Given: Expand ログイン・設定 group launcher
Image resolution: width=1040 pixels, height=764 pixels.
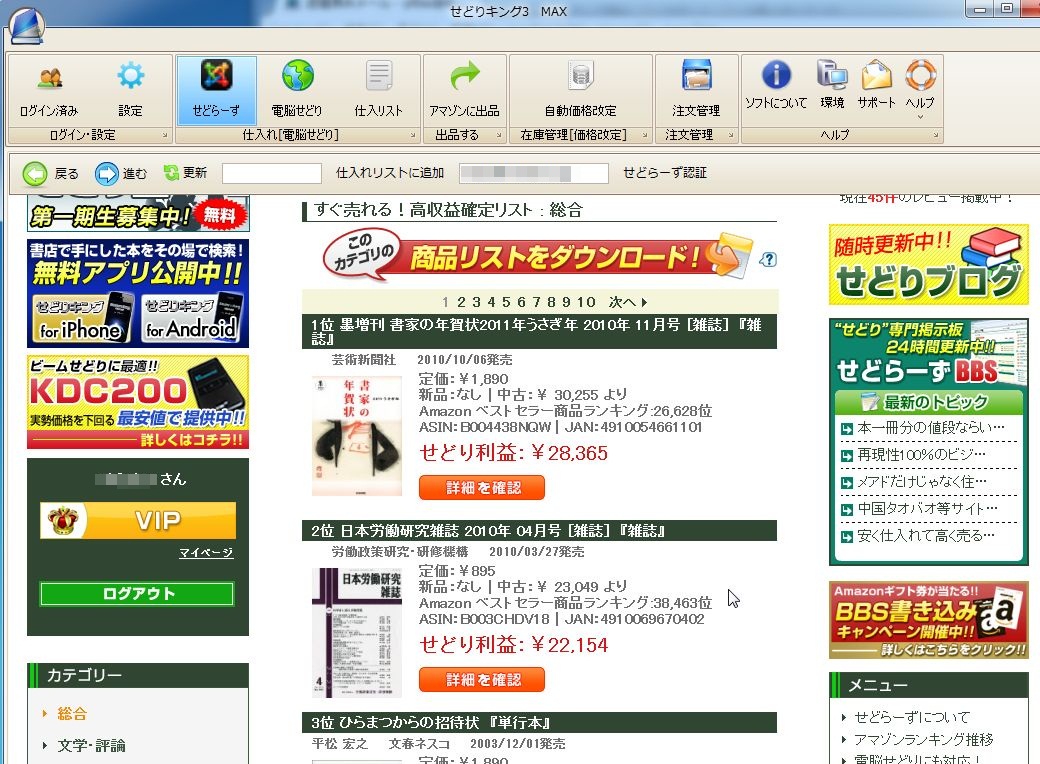Looking at the screenshot, I should coord(164,135).
